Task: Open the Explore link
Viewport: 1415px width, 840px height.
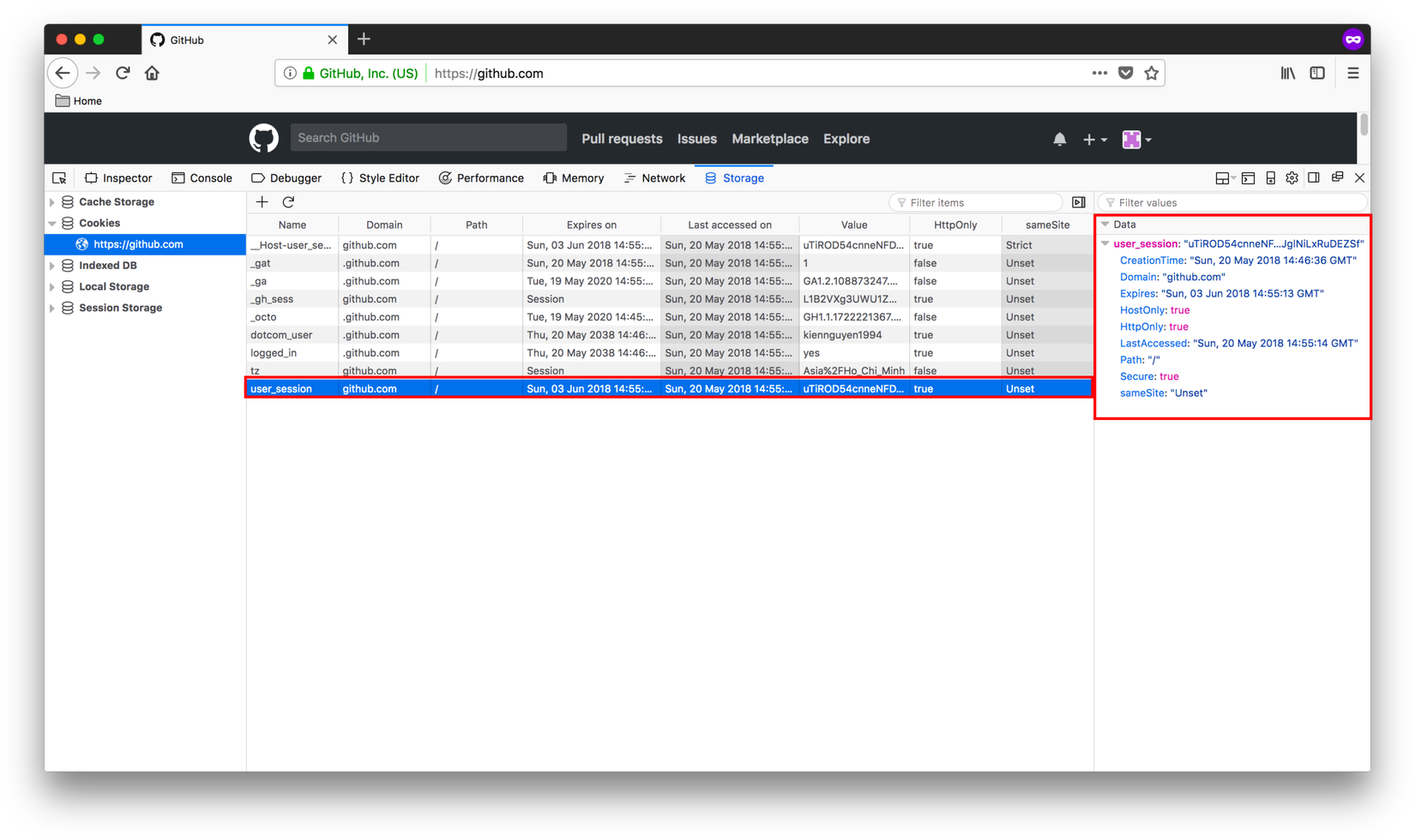Action: 846,139
